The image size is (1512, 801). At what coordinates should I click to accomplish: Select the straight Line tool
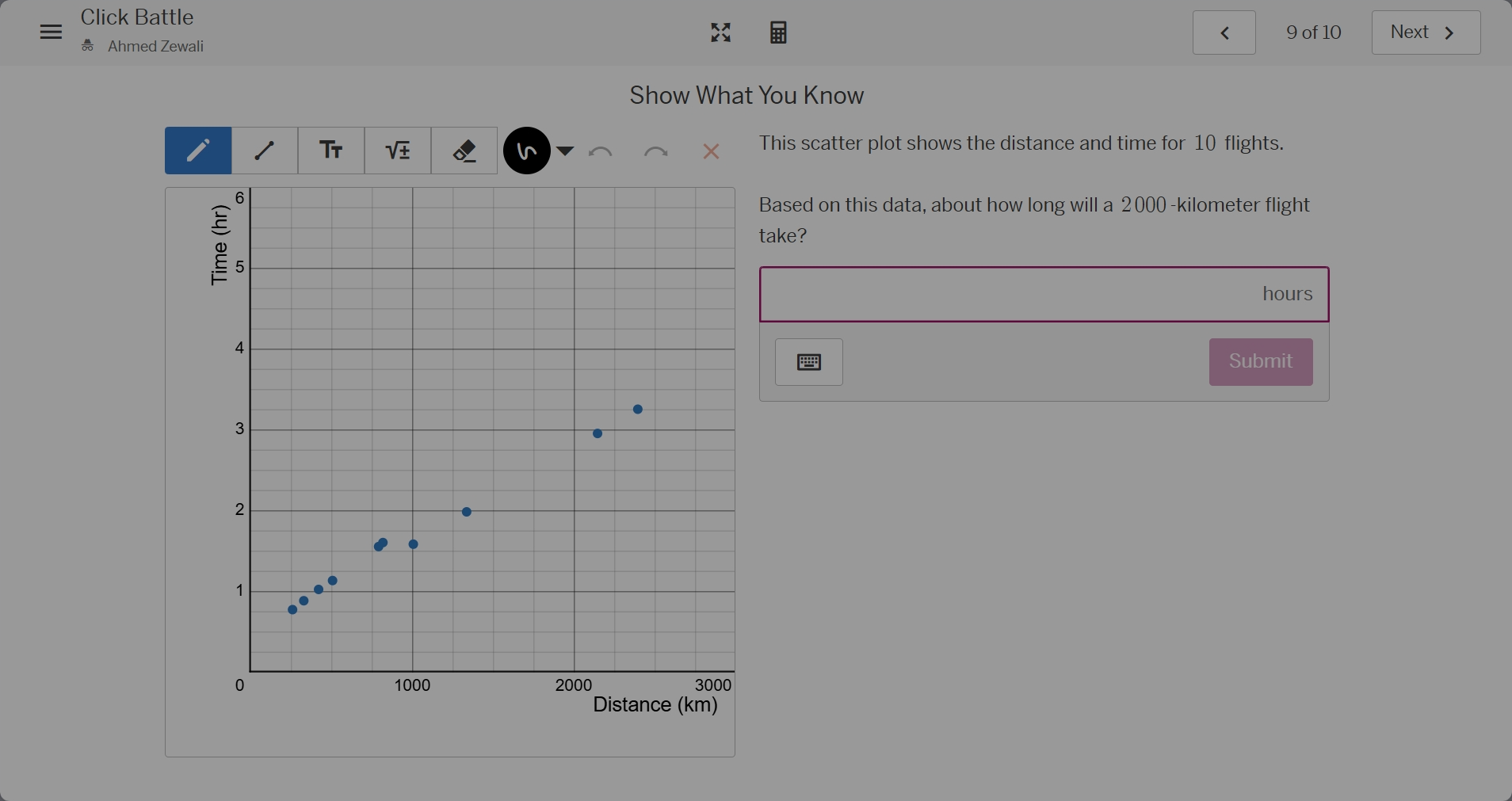pyautogui.click(x=265, y=151)
